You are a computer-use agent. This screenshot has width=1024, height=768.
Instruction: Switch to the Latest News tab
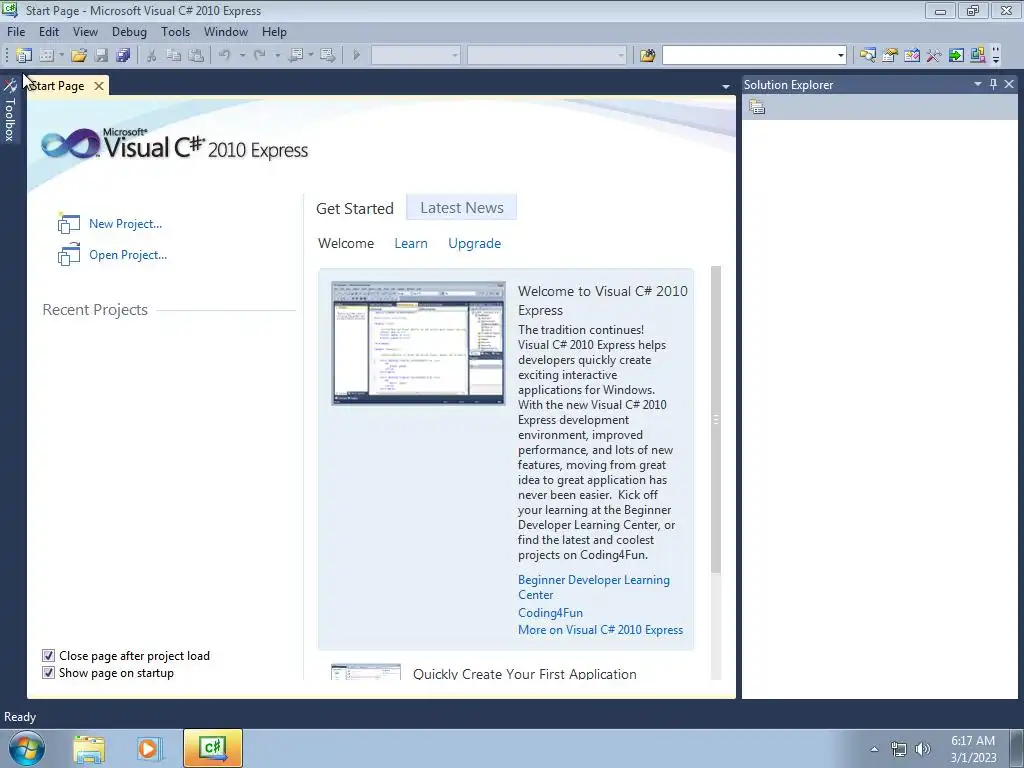[x=462, y=208]
